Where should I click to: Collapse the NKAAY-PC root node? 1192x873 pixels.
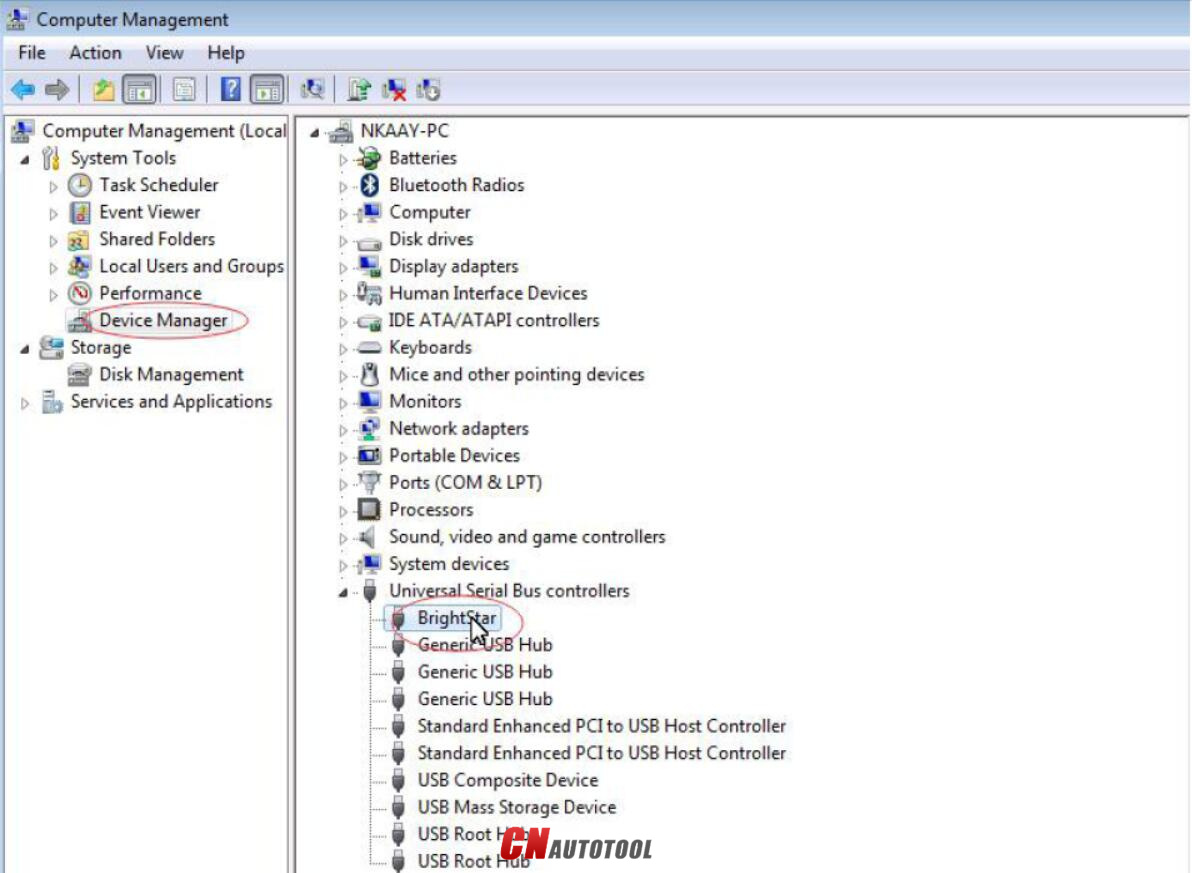point(315,133)
